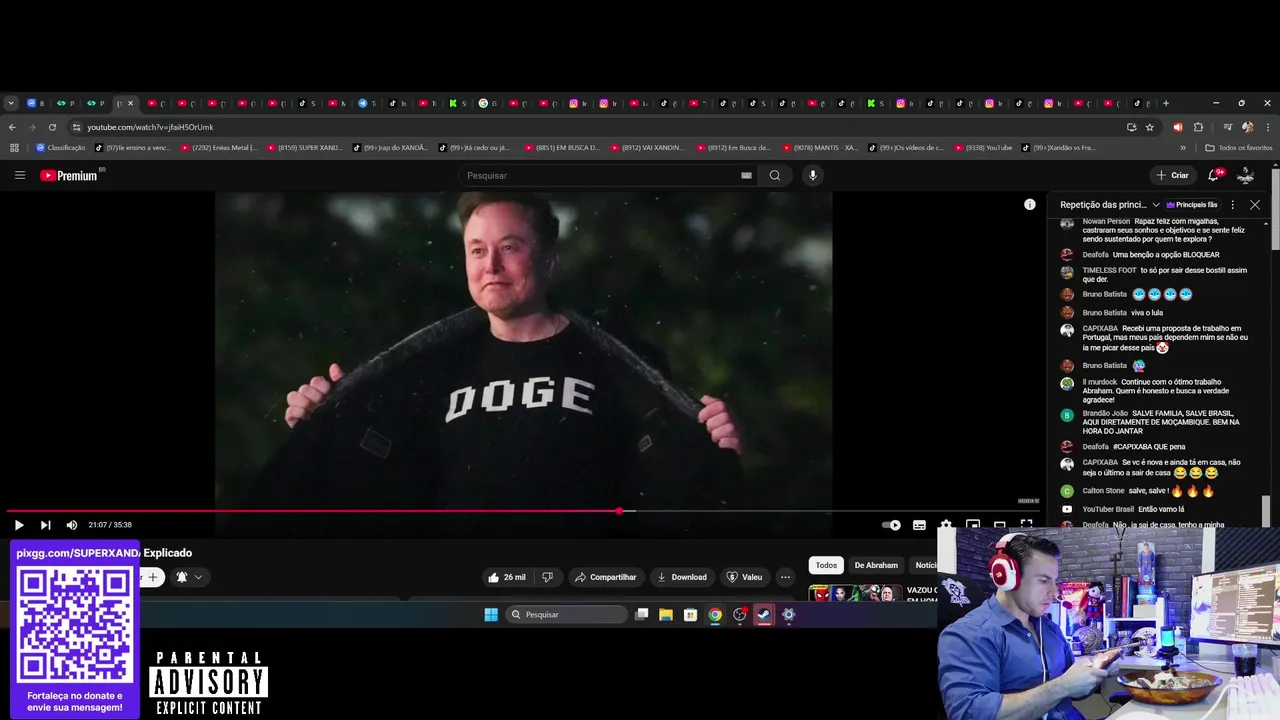
Task: Open Chrome tab search dropdown
Action: [x=11, y=103]
